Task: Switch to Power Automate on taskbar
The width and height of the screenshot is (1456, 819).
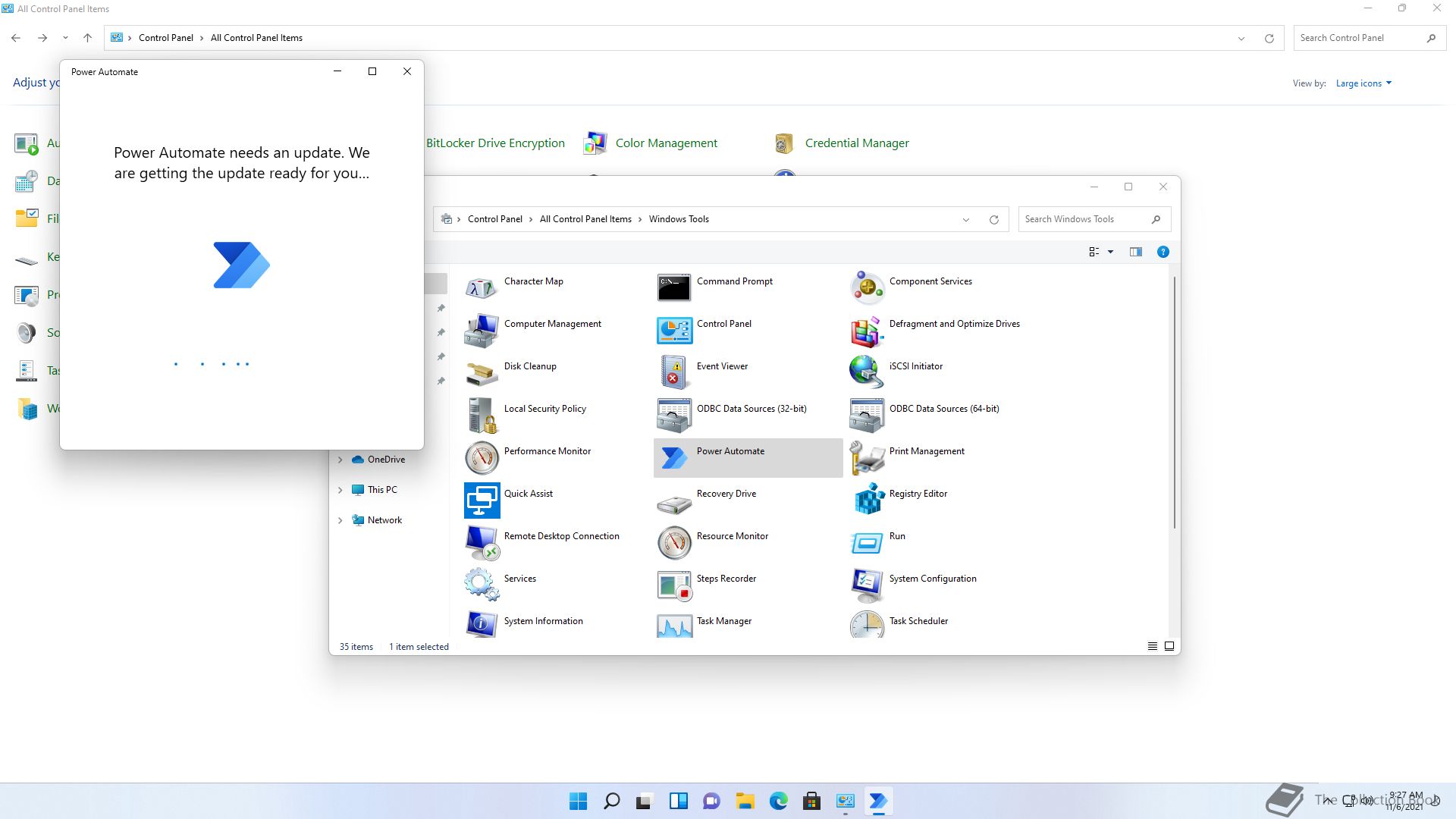Action: 878,801
